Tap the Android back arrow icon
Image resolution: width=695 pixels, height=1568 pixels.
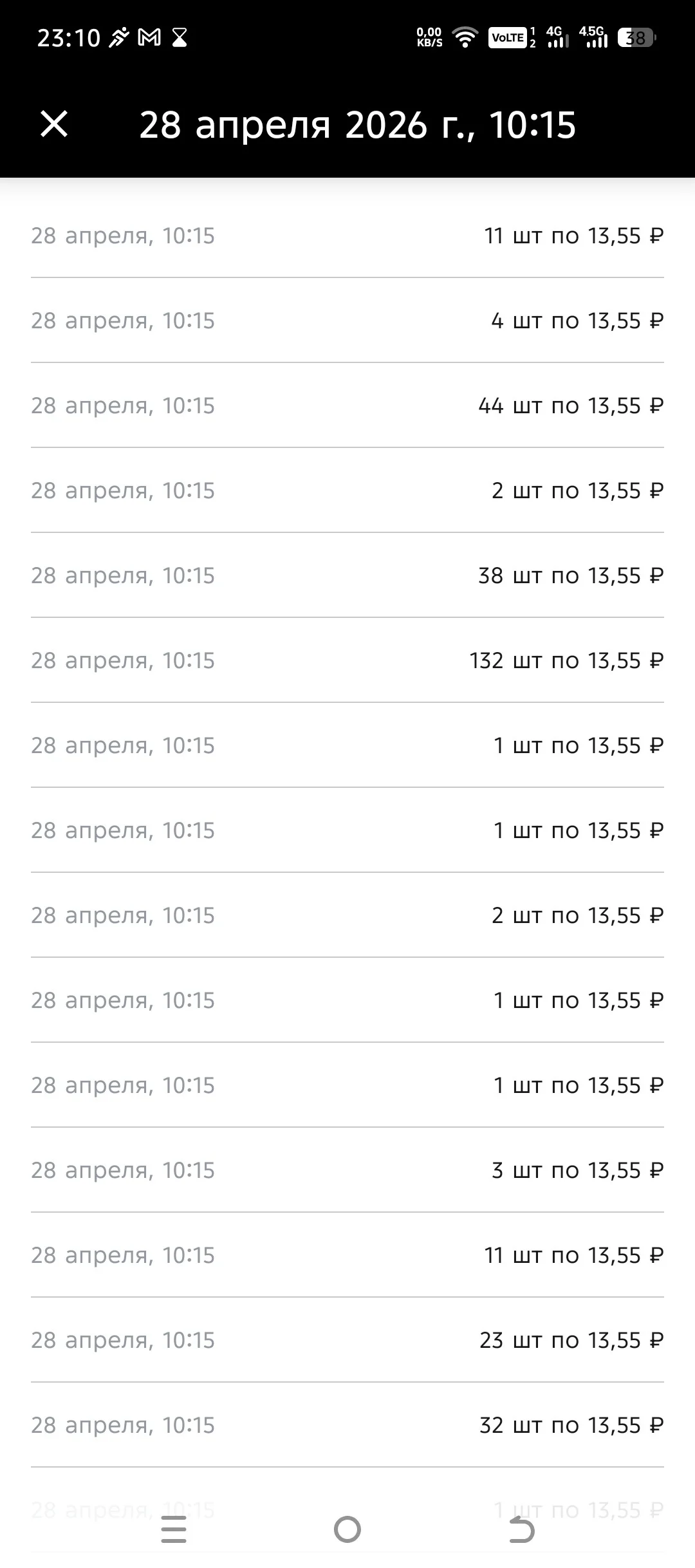(x=521, y=1529)
